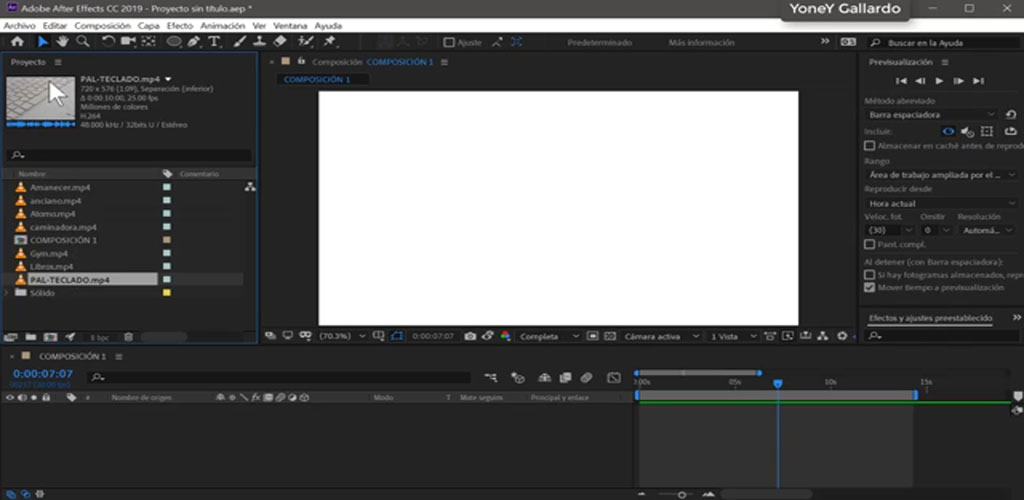This screenshot has width=1024, height=500.
Task: Select the Pen tool
Action: (x=193, y=42)
